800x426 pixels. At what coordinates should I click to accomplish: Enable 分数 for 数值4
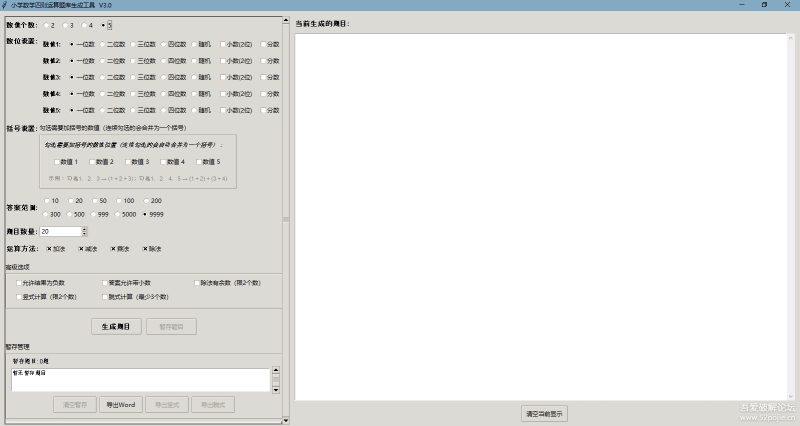tap(270, 94)
